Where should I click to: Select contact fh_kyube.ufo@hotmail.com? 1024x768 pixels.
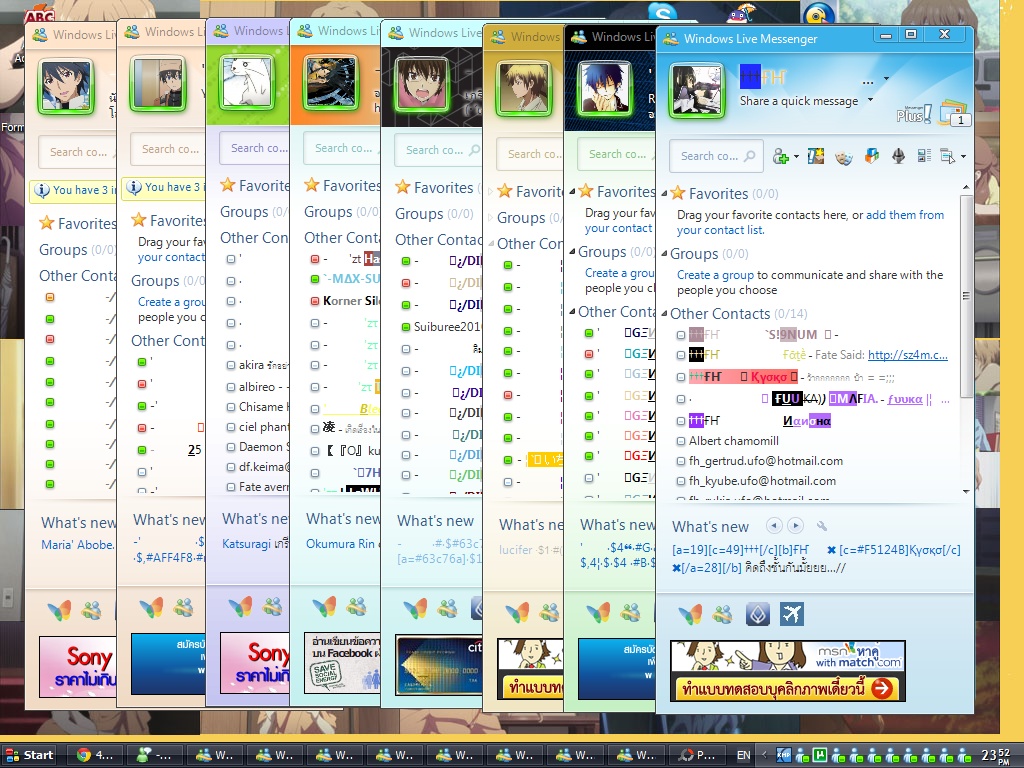[x=762, y=481]
